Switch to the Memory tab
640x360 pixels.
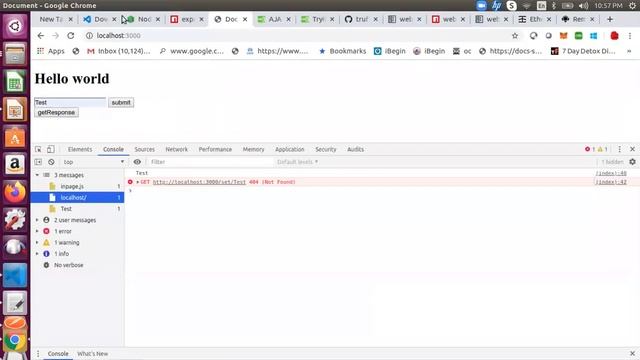253,149
